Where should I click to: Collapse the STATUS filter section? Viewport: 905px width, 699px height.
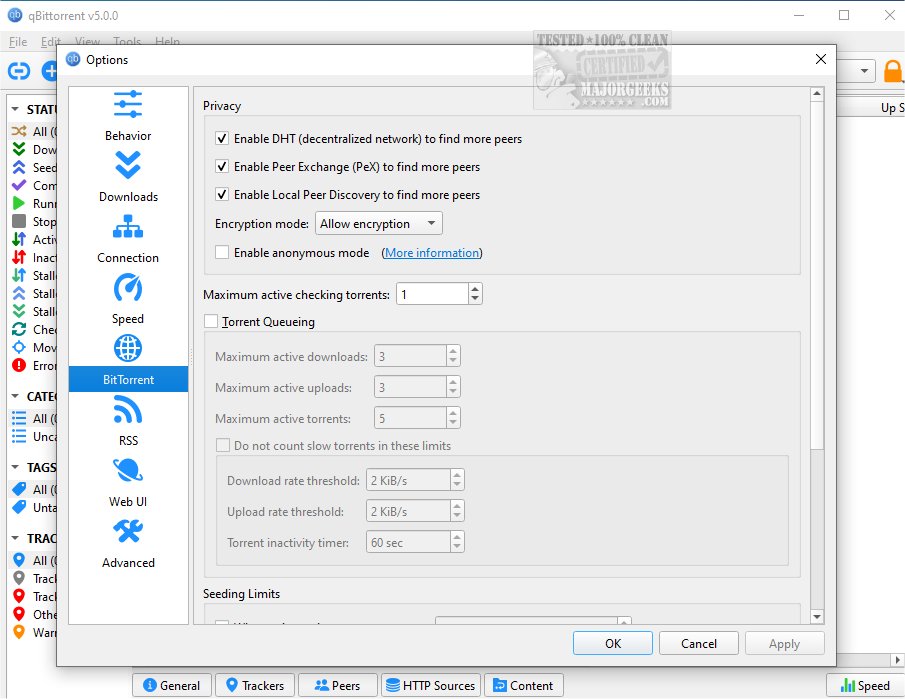(15, 109)
